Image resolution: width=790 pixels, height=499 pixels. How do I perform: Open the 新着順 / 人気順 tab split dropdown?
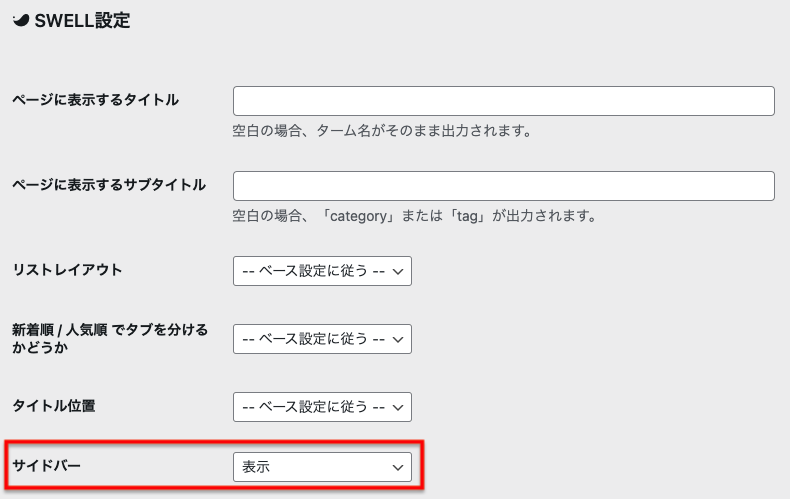click(321, 338)
